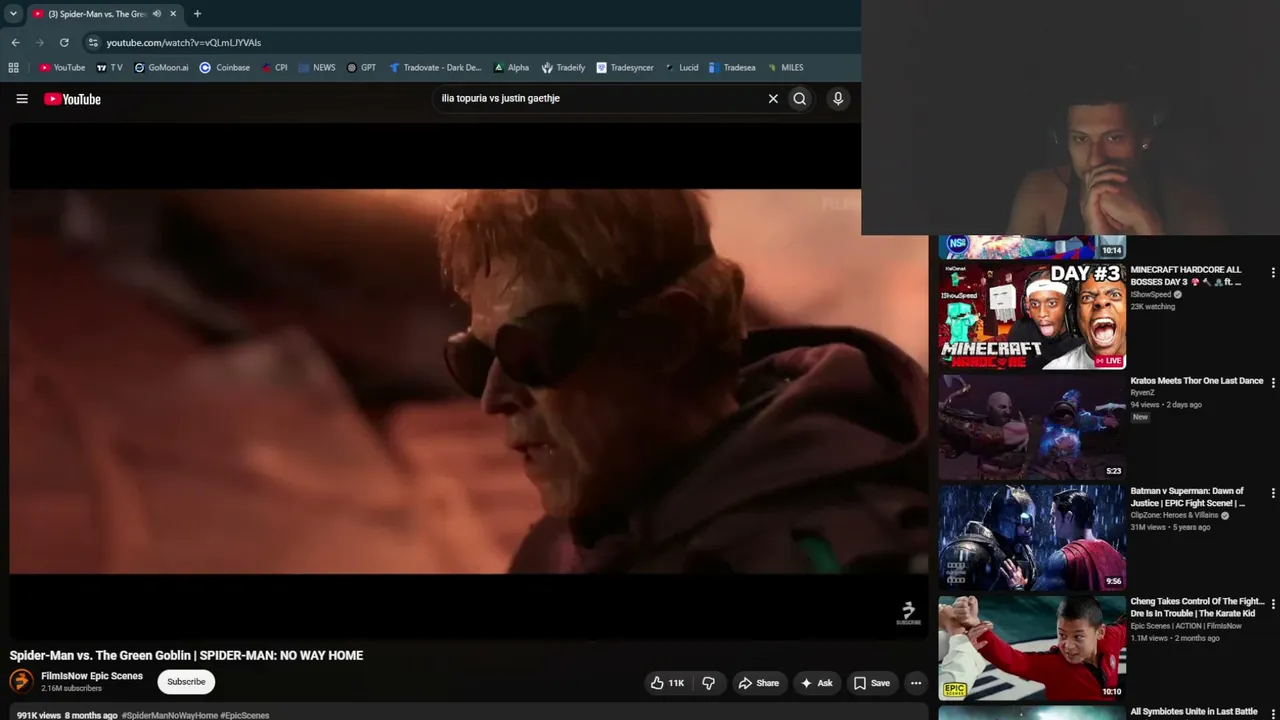Open IShowSpeed channel from Minecraft suggestion

coord(1151,295)
